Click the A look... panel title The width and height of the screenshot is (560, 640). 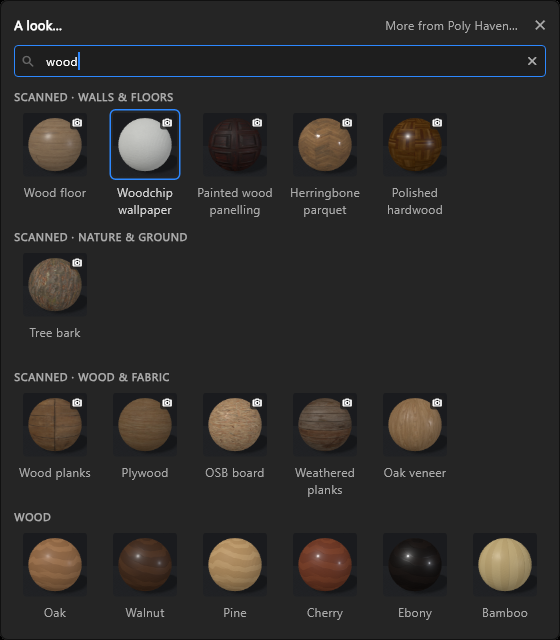tap(38, 26)
